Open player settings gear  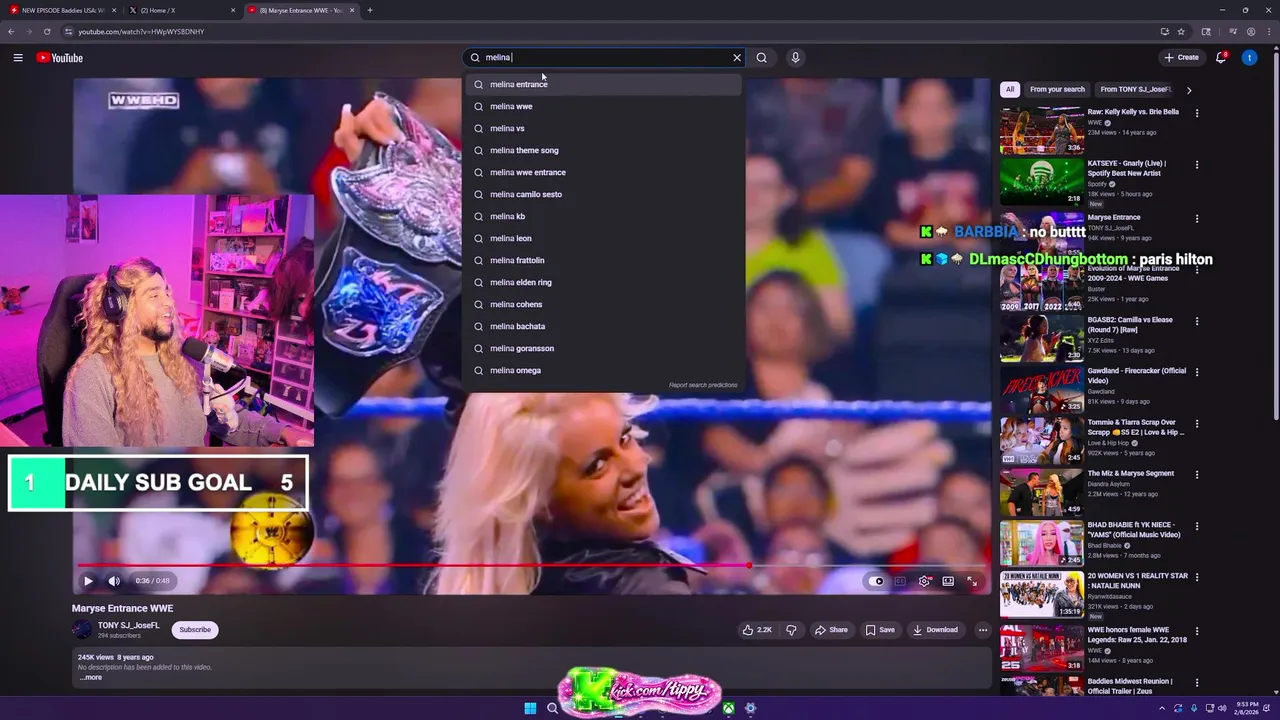(x=924, y=581)
